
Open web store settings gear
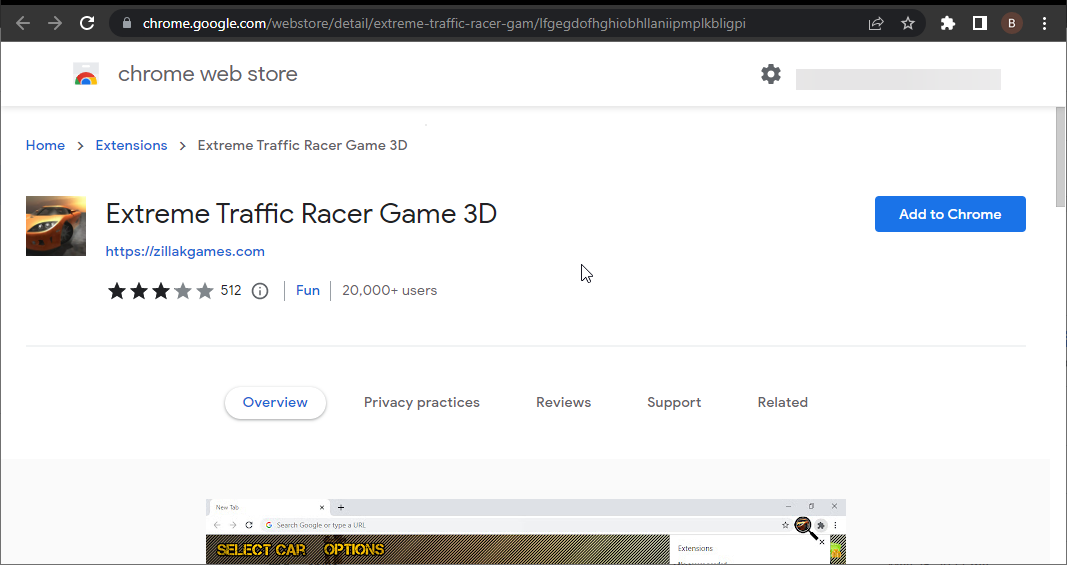click(771, 74)
